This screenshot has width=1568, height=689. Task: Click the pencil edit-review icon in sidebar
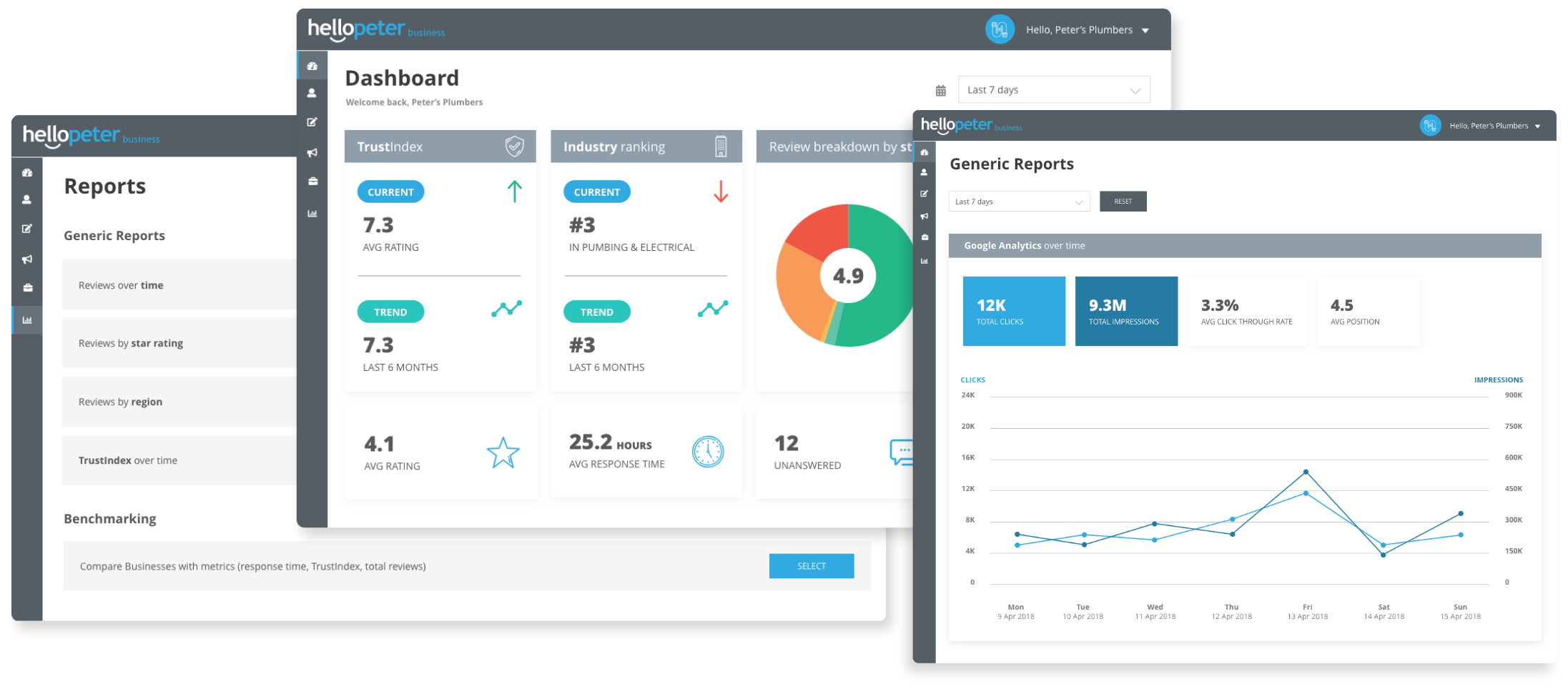pyautogui.click(x=312, y=122)
